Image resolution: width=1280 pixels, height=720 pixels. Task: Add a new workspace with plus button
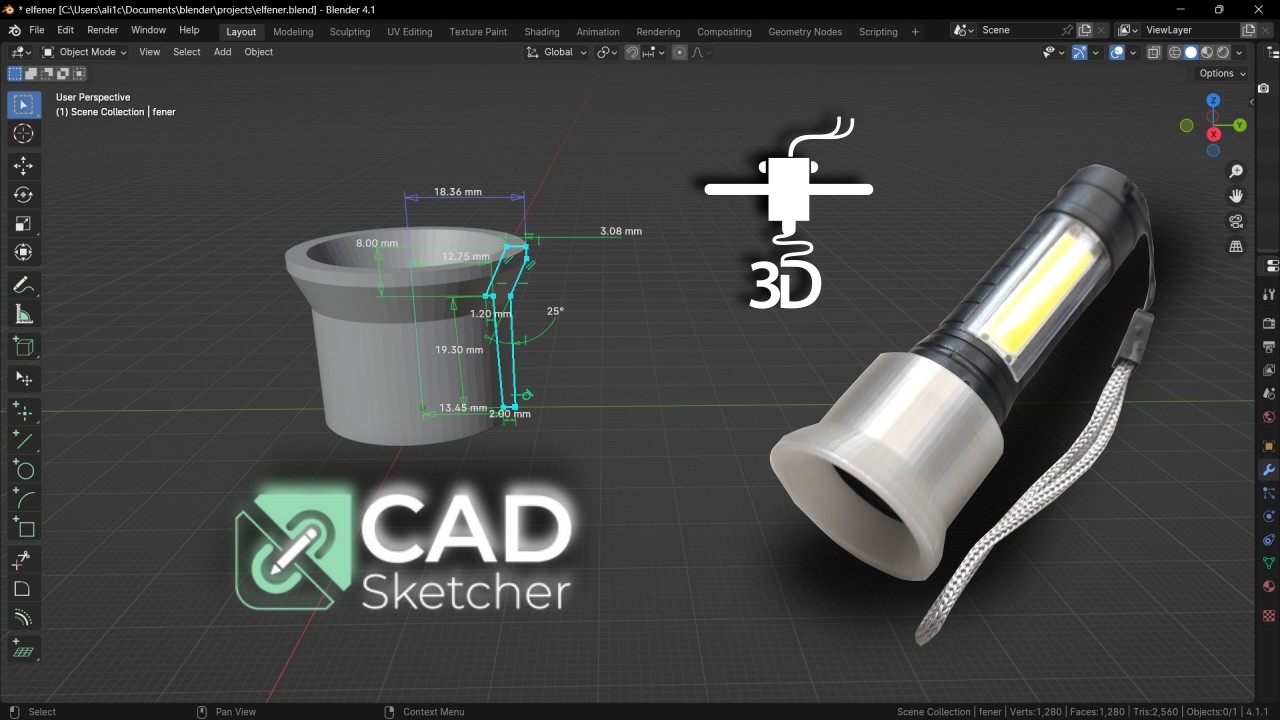[x=915, y=31]
